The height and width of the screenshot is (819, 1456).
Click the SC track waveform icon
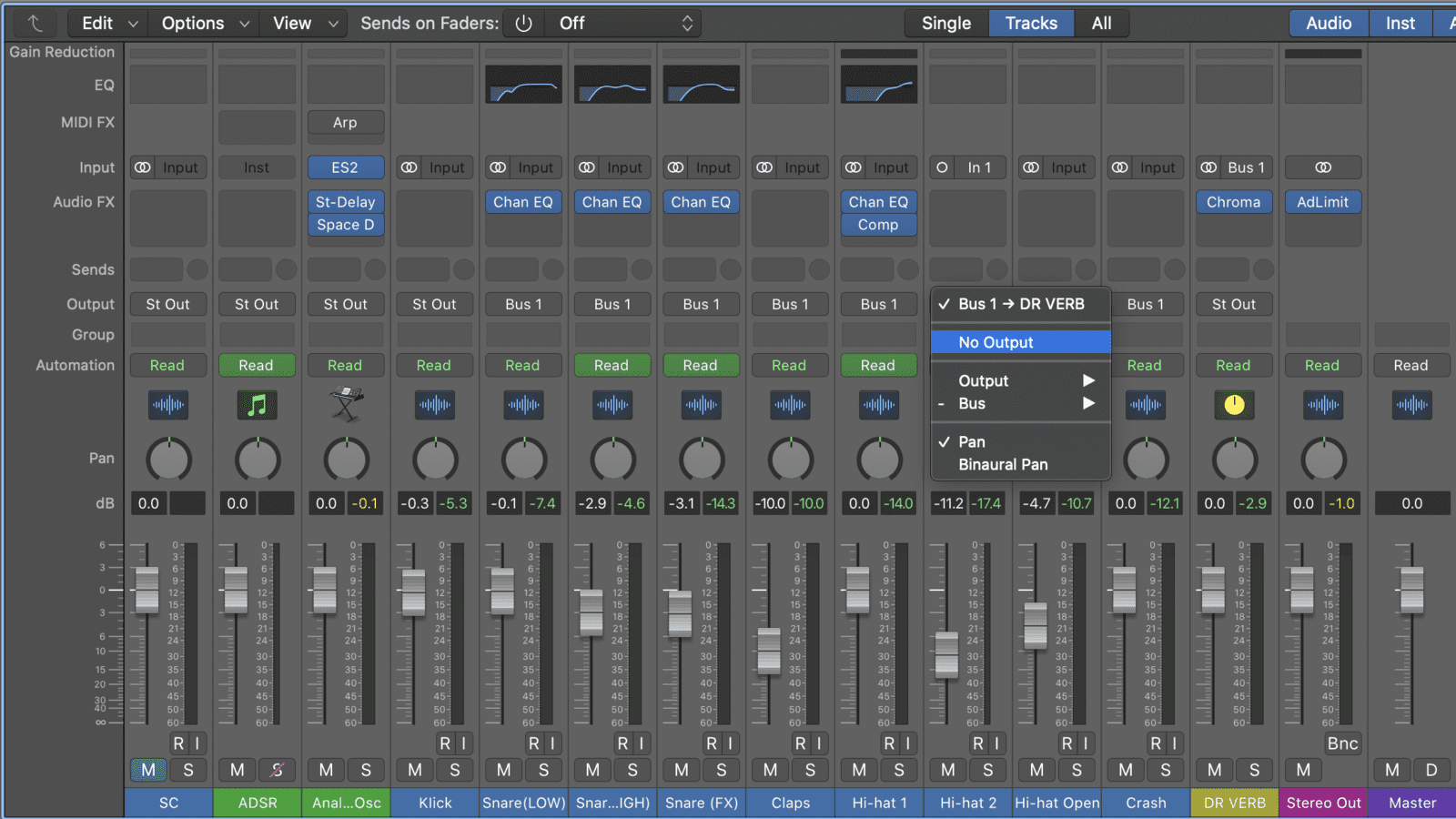168,405
